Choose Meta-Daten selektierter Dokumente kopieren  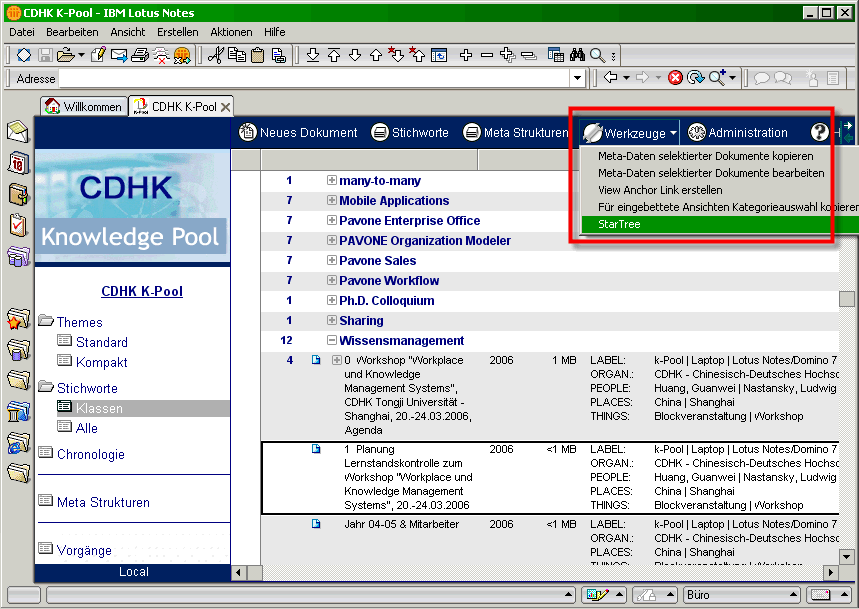click(x=706, y=156)
